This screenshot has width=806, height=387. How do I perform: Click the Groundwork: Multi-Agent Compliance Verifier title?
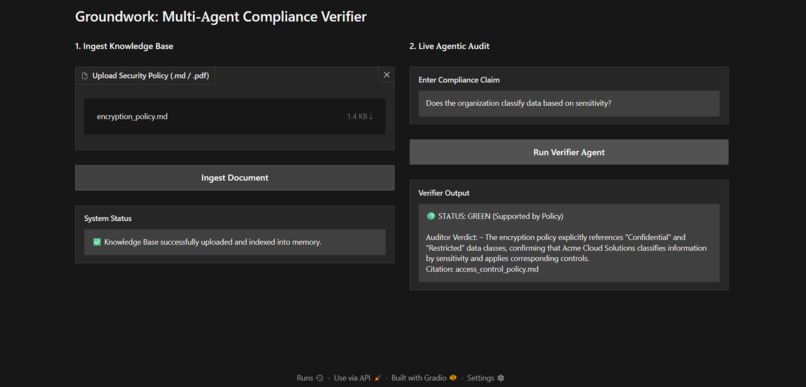pyautogui.click(x=221, y=16)
